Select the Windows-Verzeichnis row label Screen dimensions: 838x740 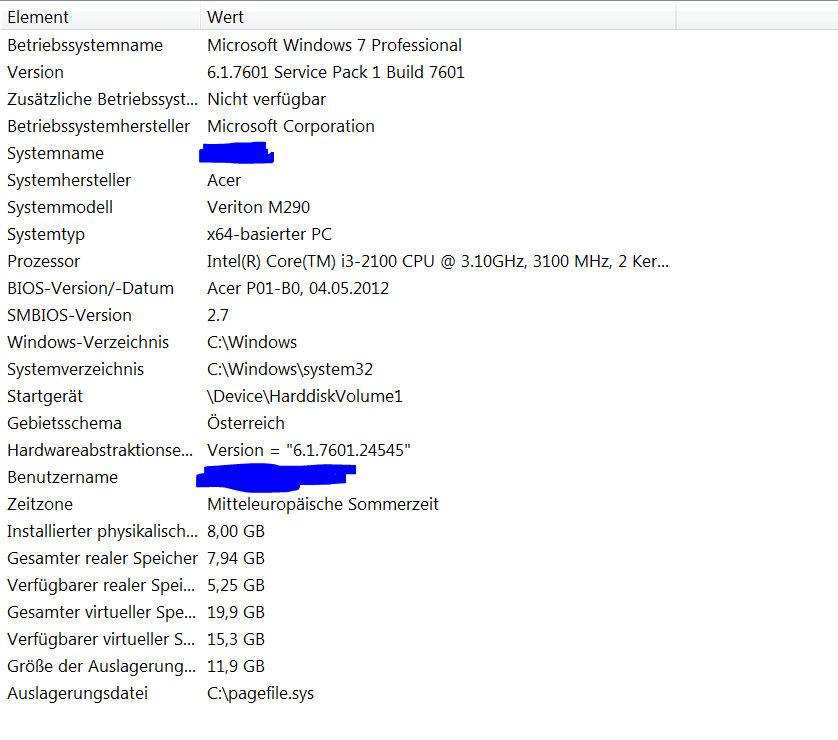[88, 342]
